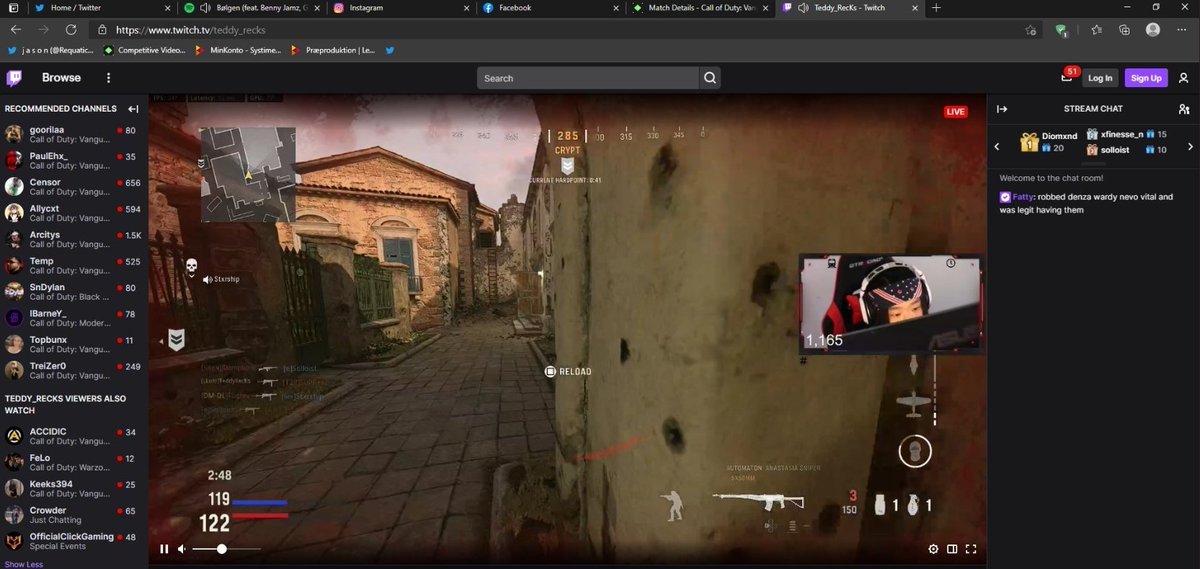
Task: Open the ACCIDIC channel in viewers also watch
Action: pos(72,437)
